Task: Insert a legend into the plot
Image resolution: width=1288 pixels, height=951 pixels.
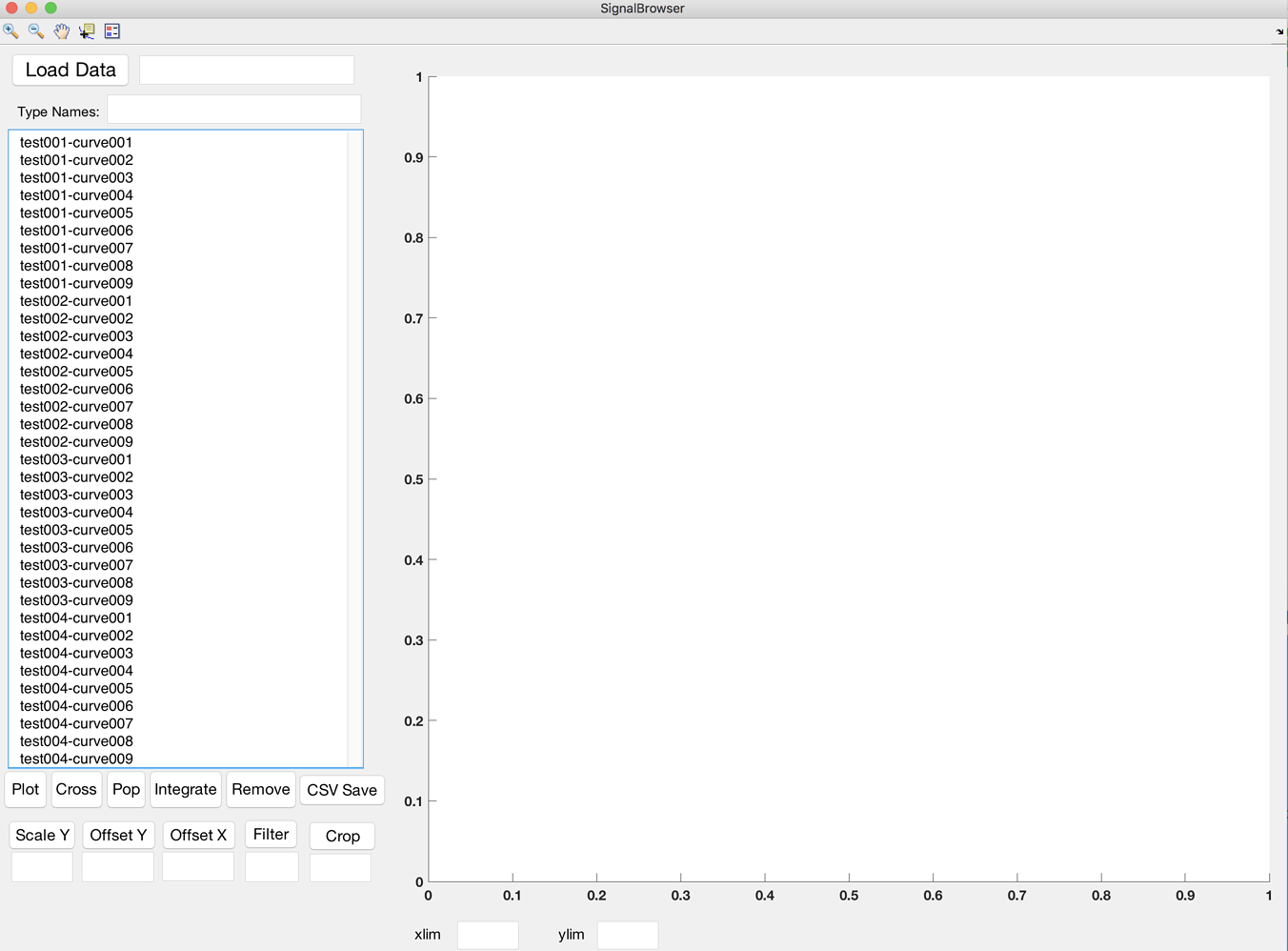Action: tap(111, 30)
